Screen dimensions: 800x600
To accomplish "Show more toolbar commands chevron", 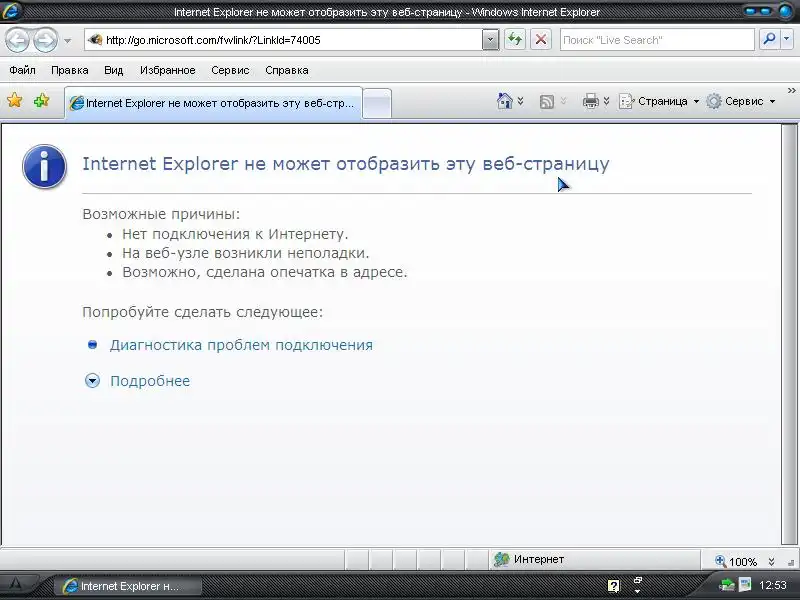I will (791, 90).
